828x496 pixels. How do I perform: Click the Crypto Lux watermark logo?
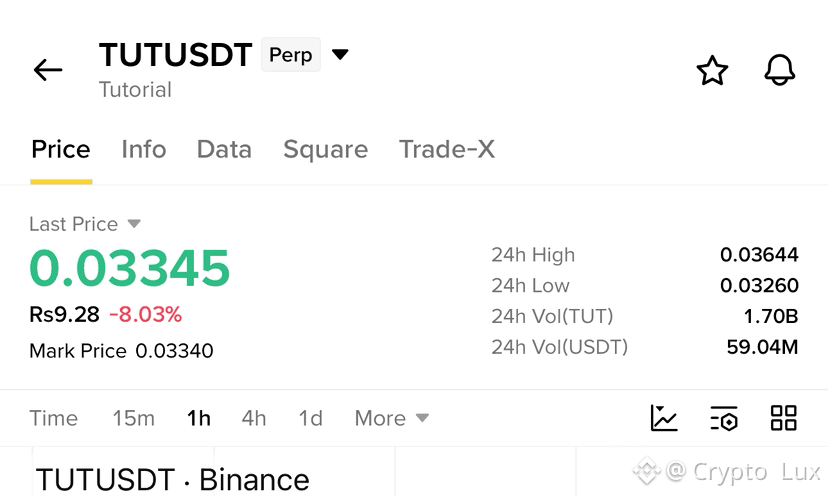click(x=647, y=471)
